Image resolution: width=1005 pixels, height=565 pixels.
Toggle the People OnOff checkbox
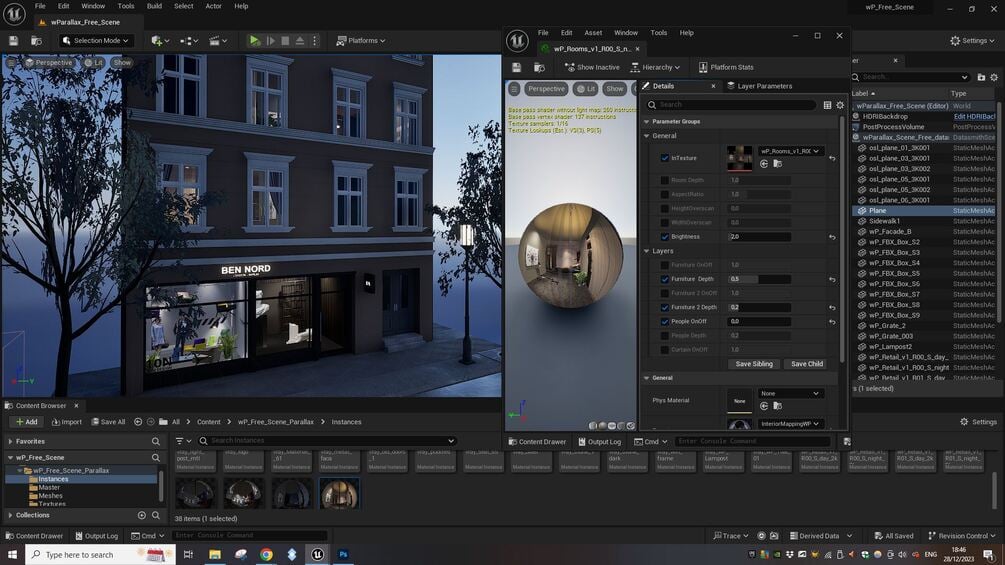[665, 321]
